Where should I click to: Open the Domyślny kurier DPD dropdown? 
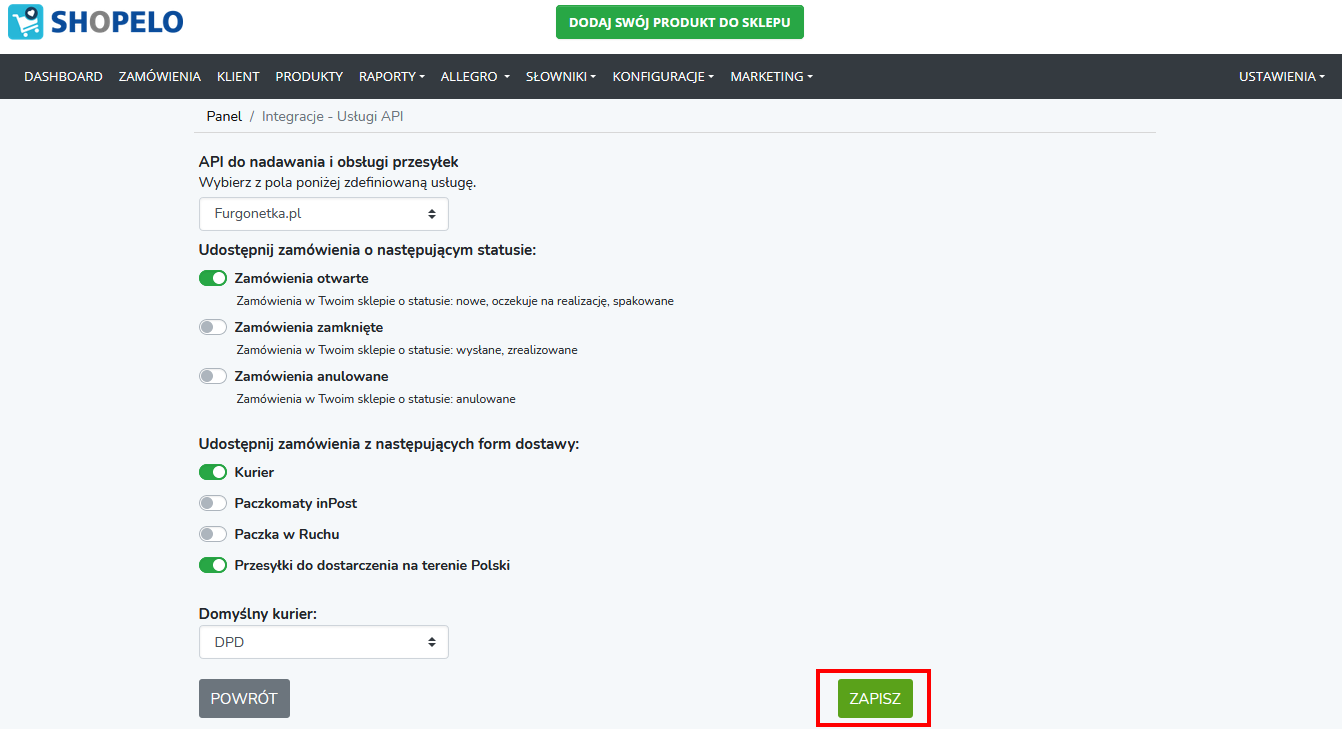click(324, 642)
